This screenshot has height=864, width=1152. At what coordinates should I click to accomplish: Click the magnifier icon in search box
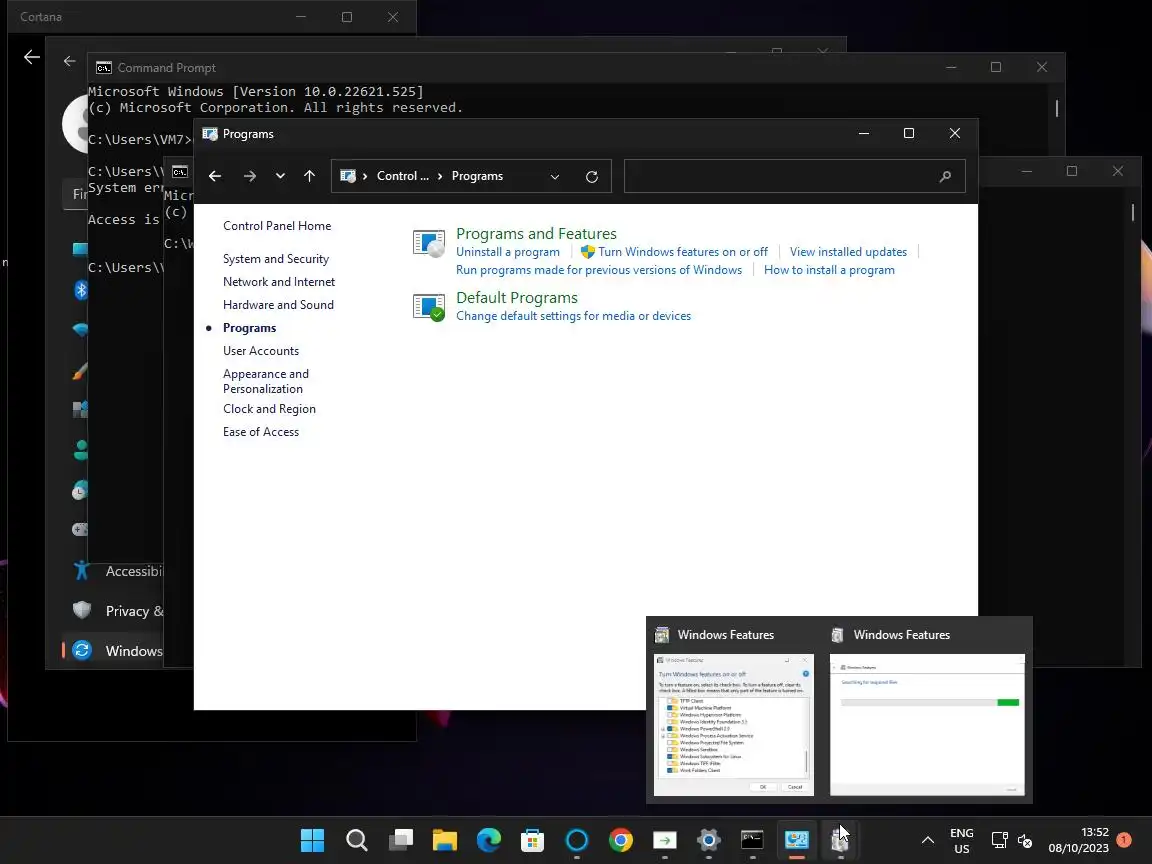coord(946,176)
